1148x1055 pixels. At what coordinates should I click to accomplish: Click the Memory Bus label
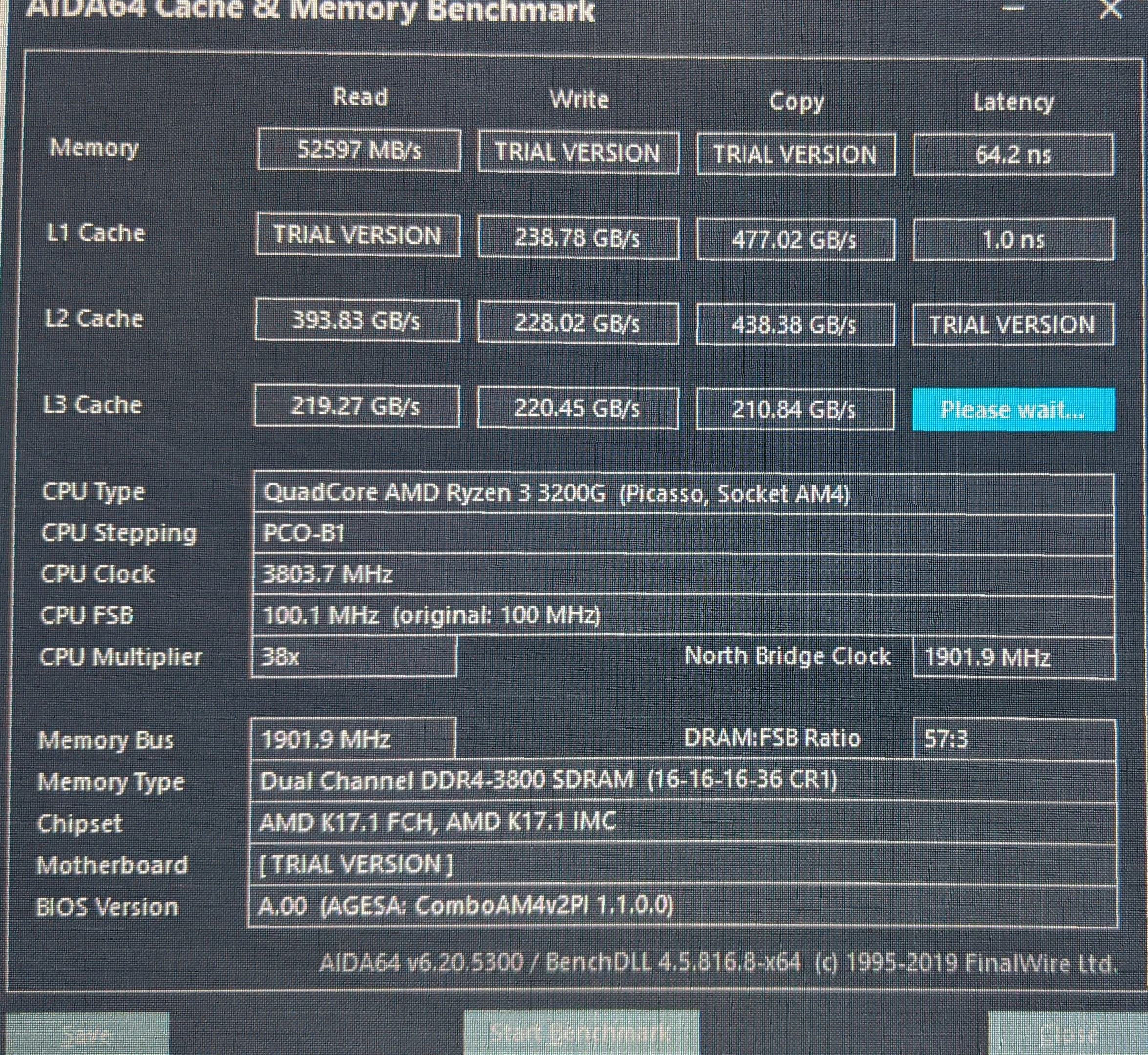pyautogui.click(x=106, y=740)
